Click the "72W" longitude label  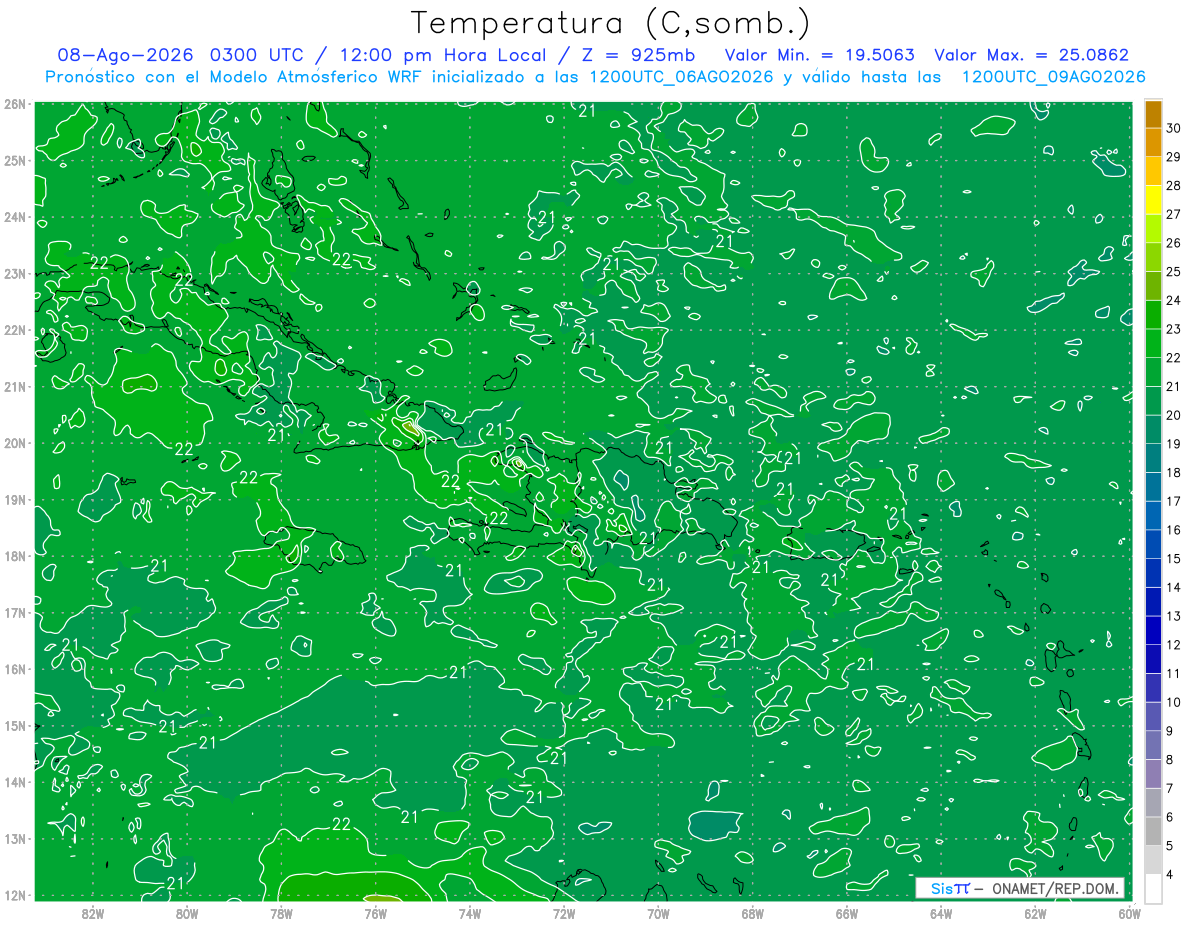point(564,913)
